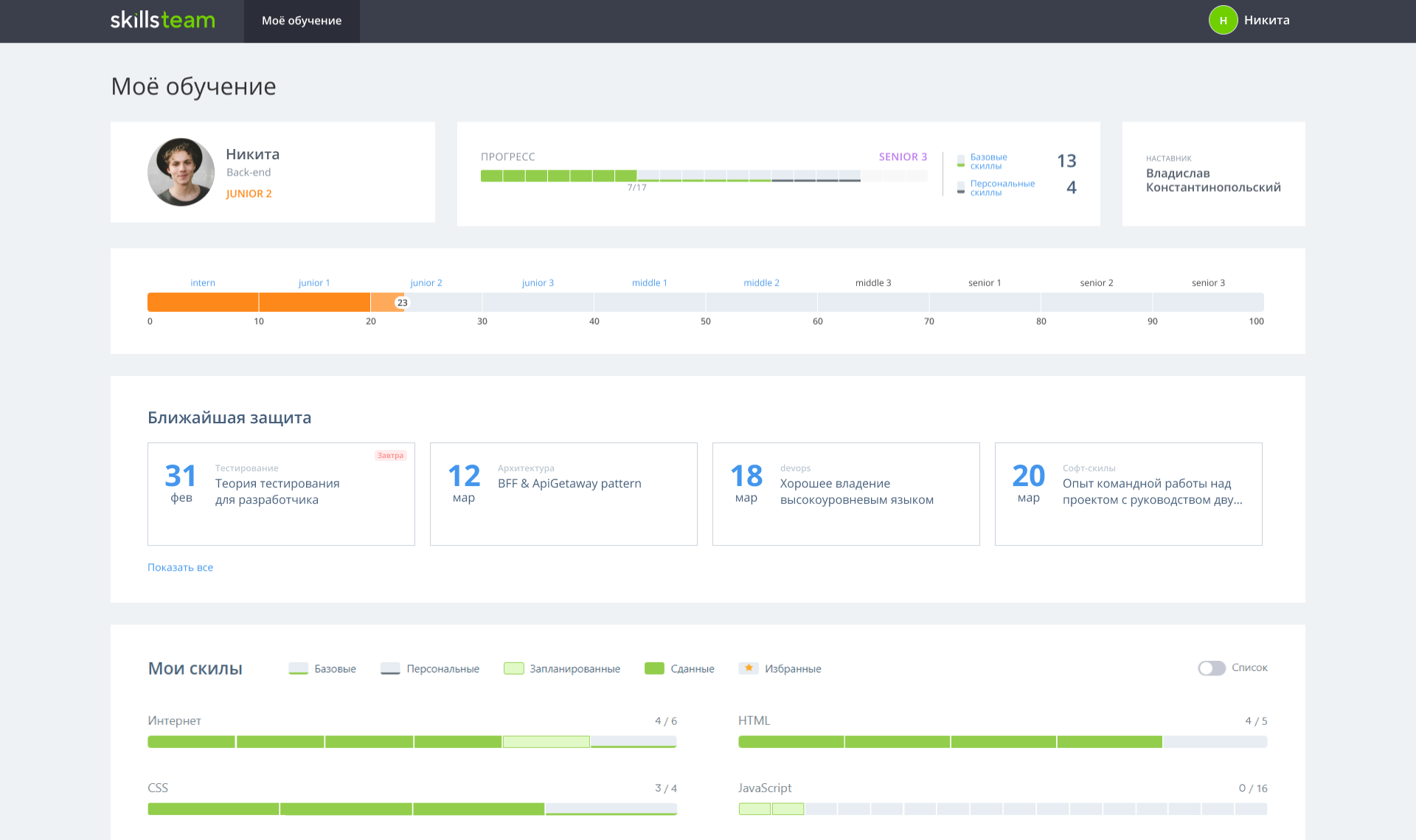Click the Персональные legend icon
Image resolution: width=1416 pixels, height=840 pixels.
click(x=390, y=668)
